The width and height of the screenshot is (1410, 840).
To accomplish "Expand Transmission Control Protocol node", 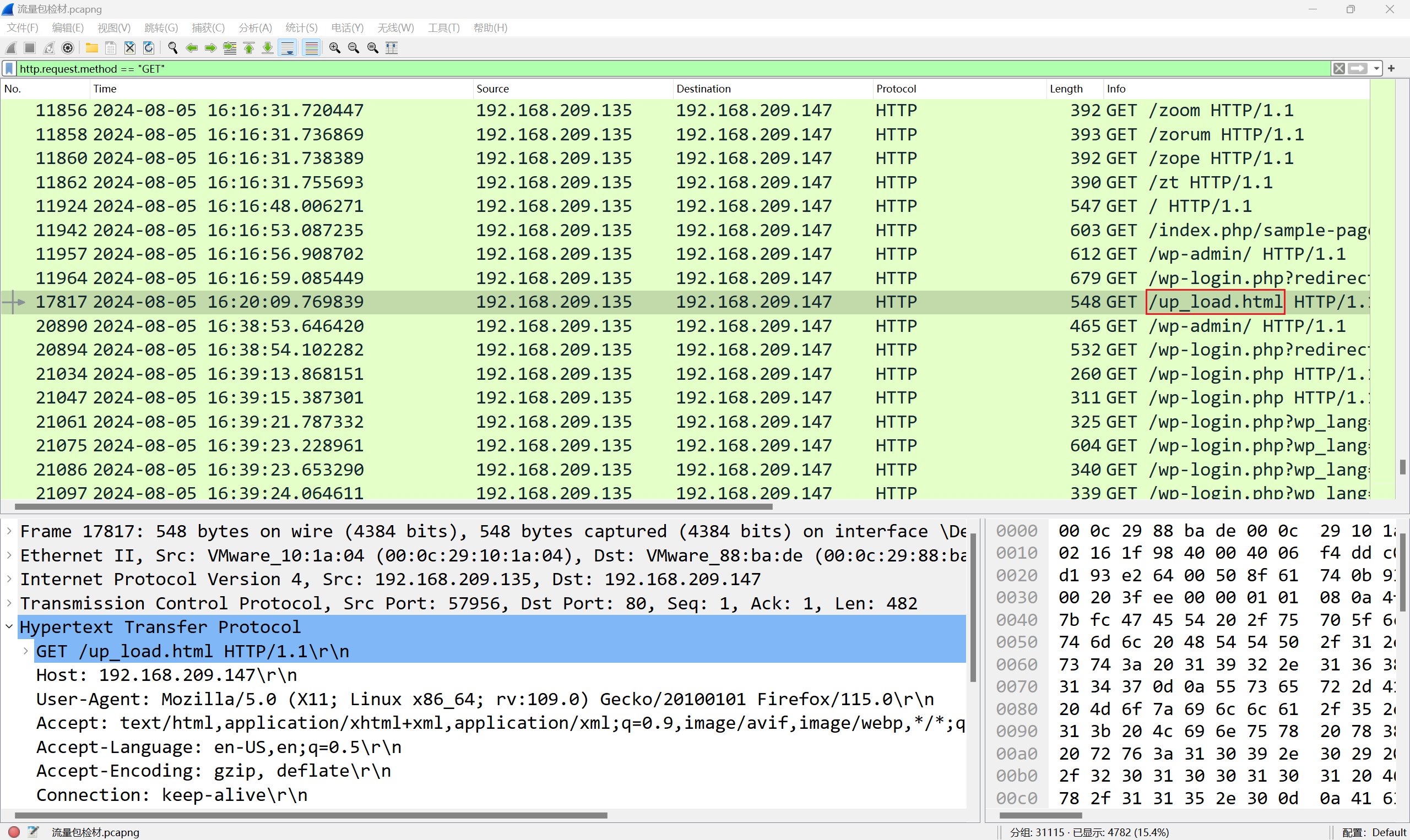I will pos(9,603).
